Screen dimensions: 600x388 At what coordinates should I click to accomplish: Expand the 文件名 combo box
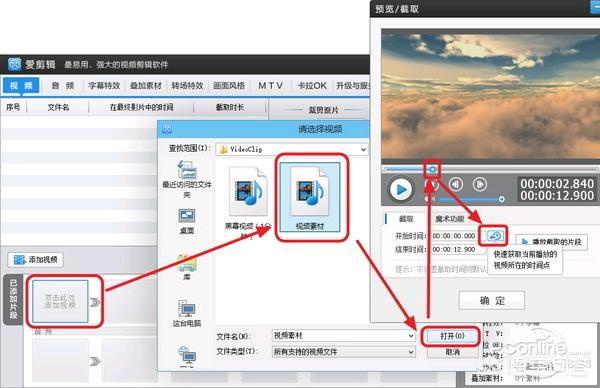coord(411,336)
